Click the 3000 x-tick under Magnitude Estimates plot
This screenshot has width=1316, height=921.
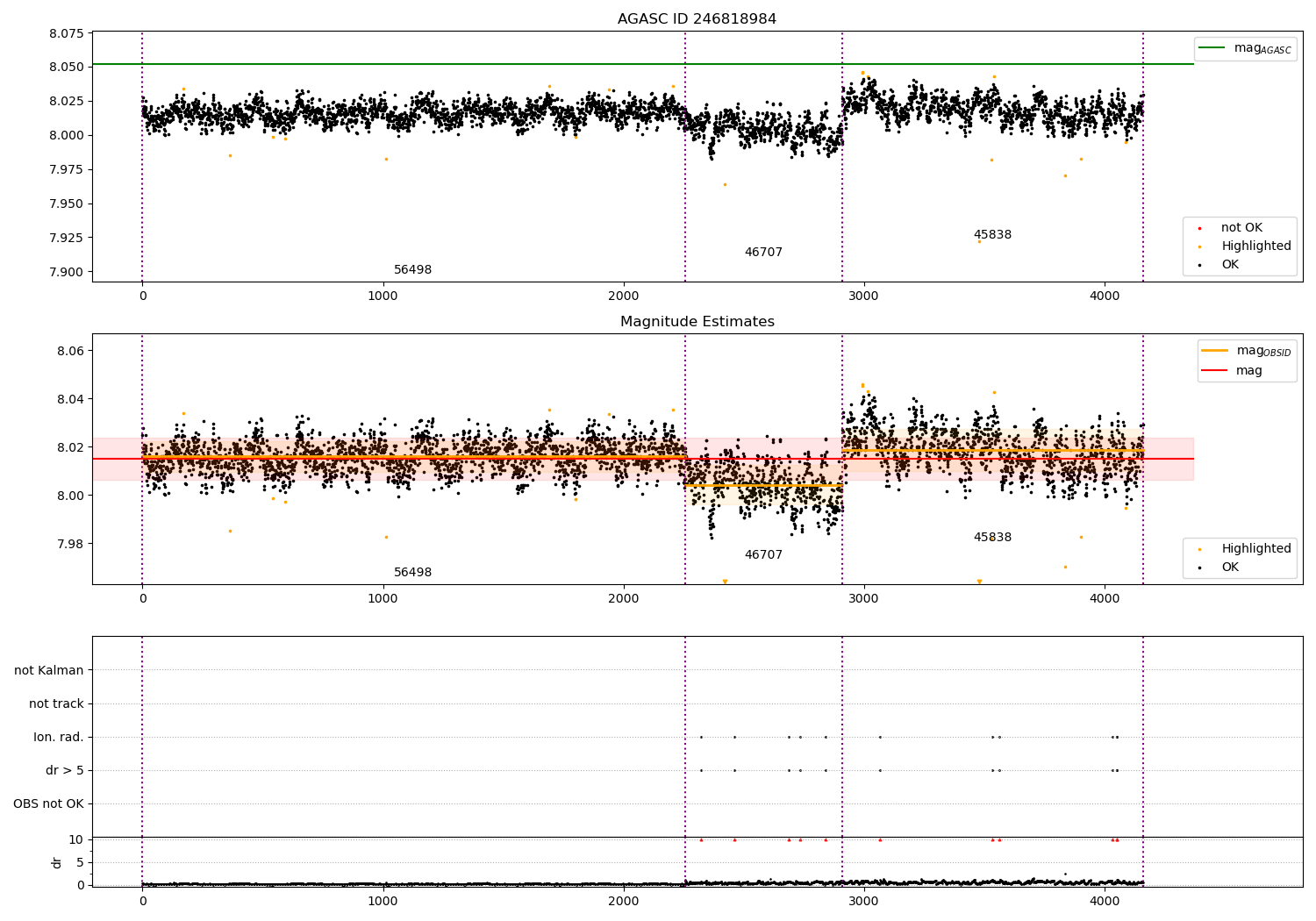tap(864, 599)
